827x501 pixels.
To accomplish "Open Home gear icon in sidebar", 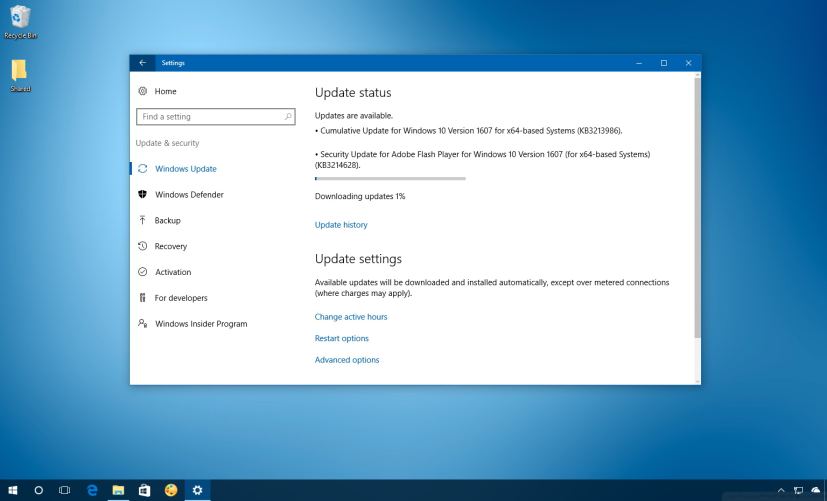I will point(142,91).
